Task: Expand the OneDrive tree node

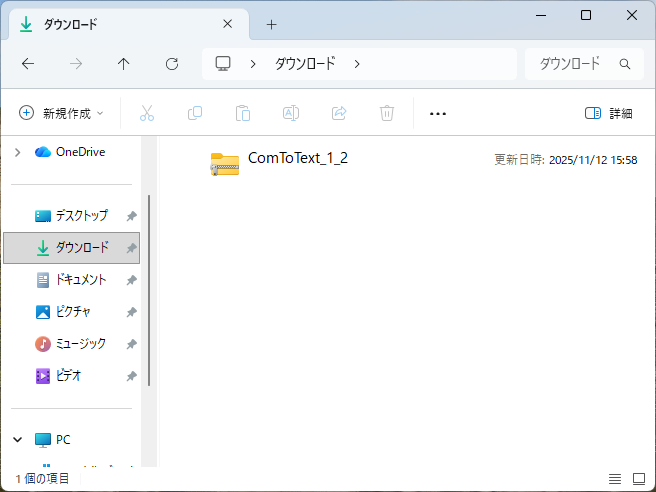Action: coord(17,152)
